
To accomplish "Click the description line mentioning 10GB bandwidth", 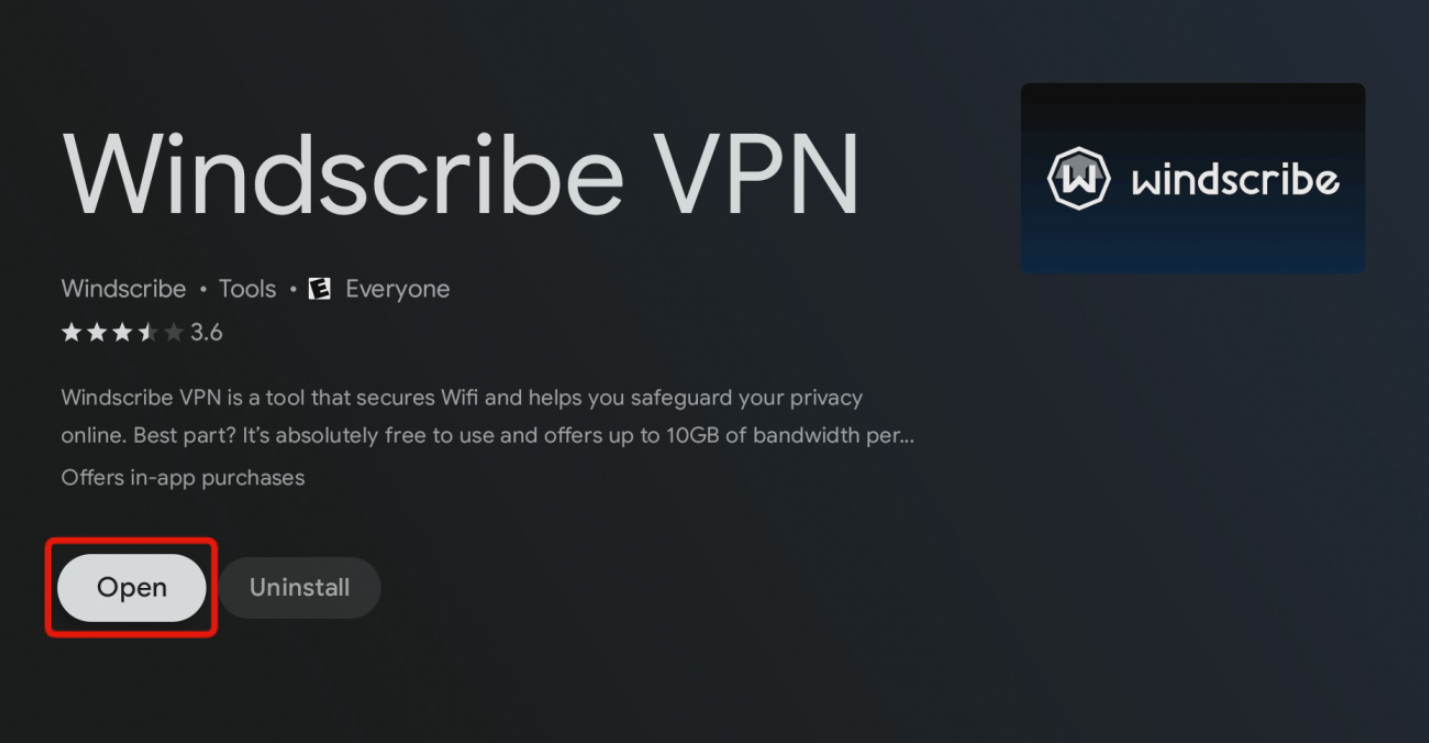I will point(488,437).
